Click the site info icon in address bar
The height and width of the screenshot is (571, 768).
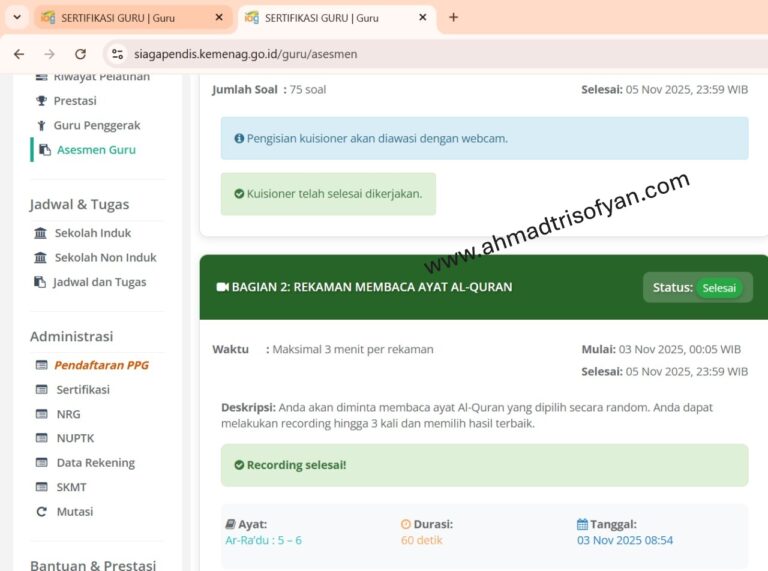117,54
